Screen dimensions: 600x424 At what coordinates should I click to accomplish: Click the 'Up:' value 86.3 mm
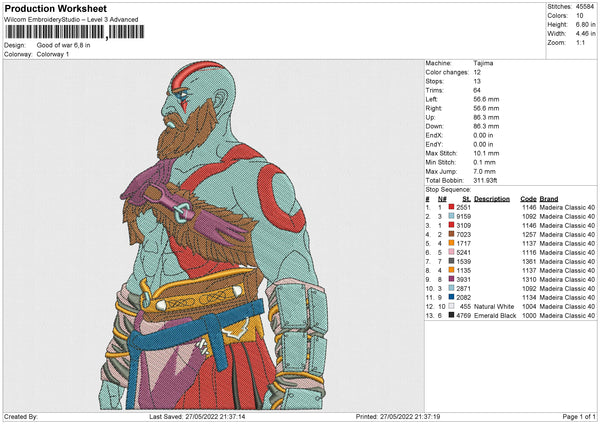point(486,117)
